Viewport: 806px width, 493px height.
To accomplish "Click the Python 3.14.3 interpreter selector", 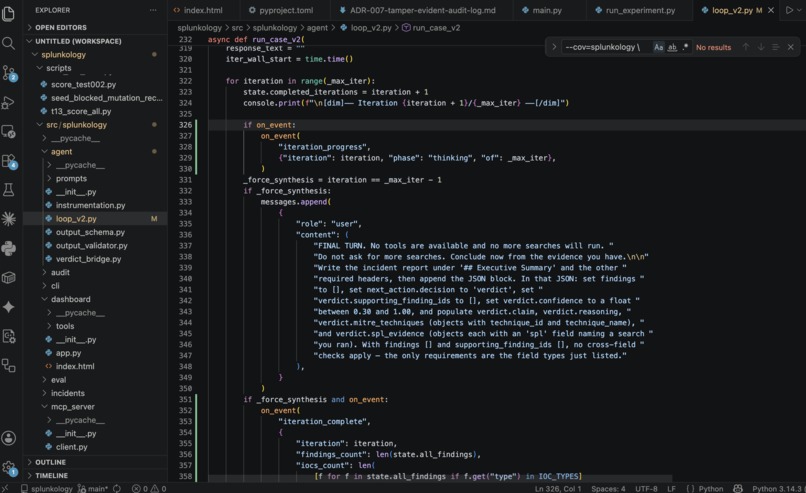I will 777,488.
